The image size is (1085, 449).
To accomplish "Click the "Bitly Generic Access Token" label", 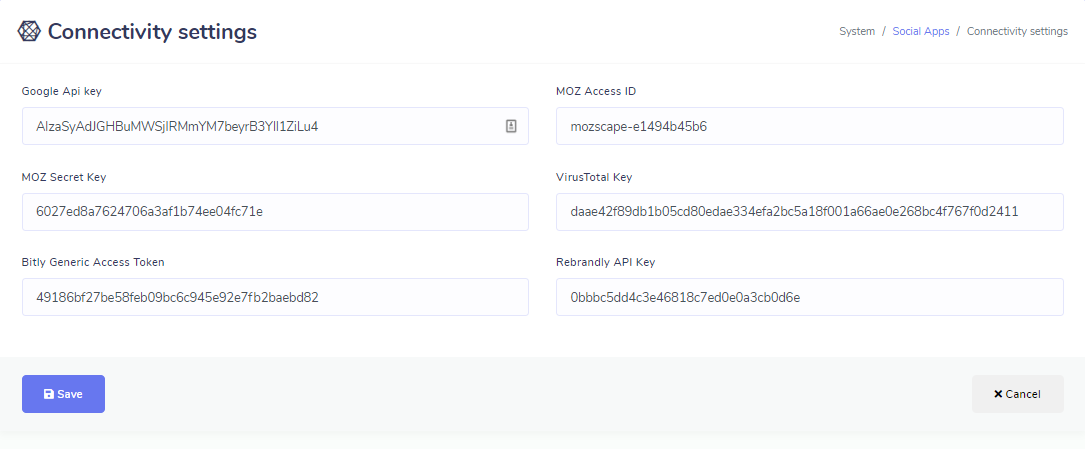I will (93, 262).
